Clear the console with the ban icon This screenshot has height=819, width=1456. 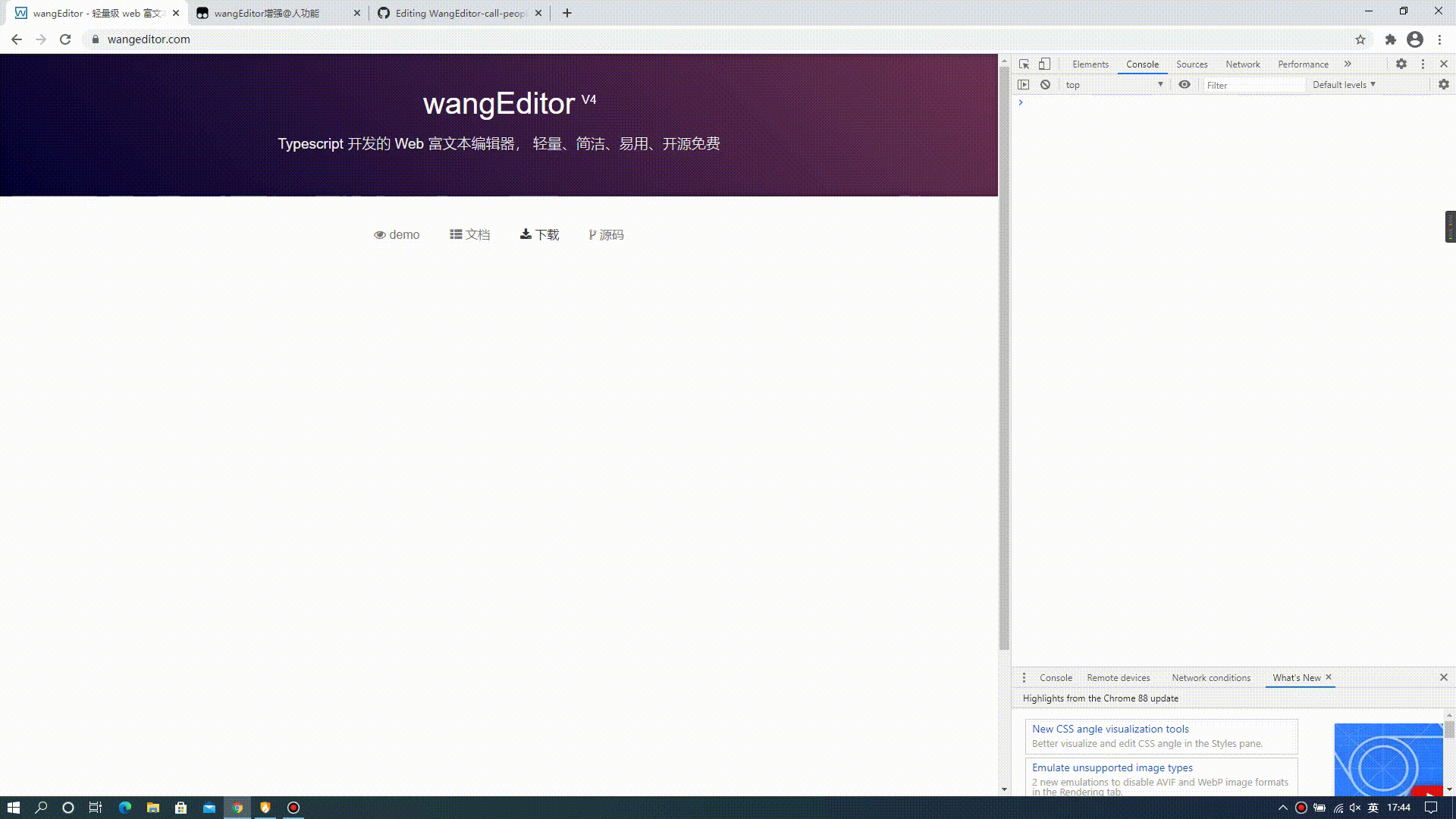[x=1045, y=84]
